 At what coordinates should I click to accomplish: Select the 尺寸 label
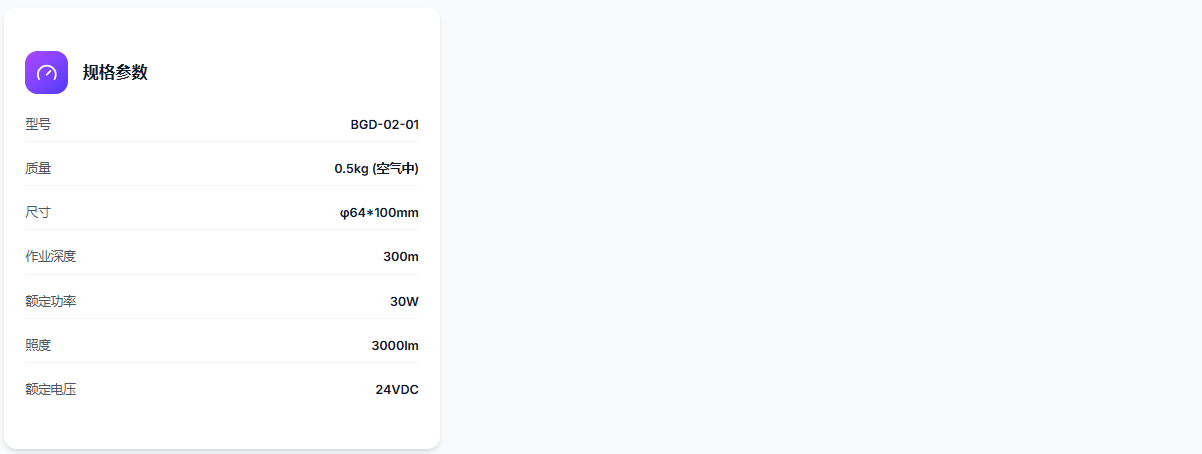(38, 212)
